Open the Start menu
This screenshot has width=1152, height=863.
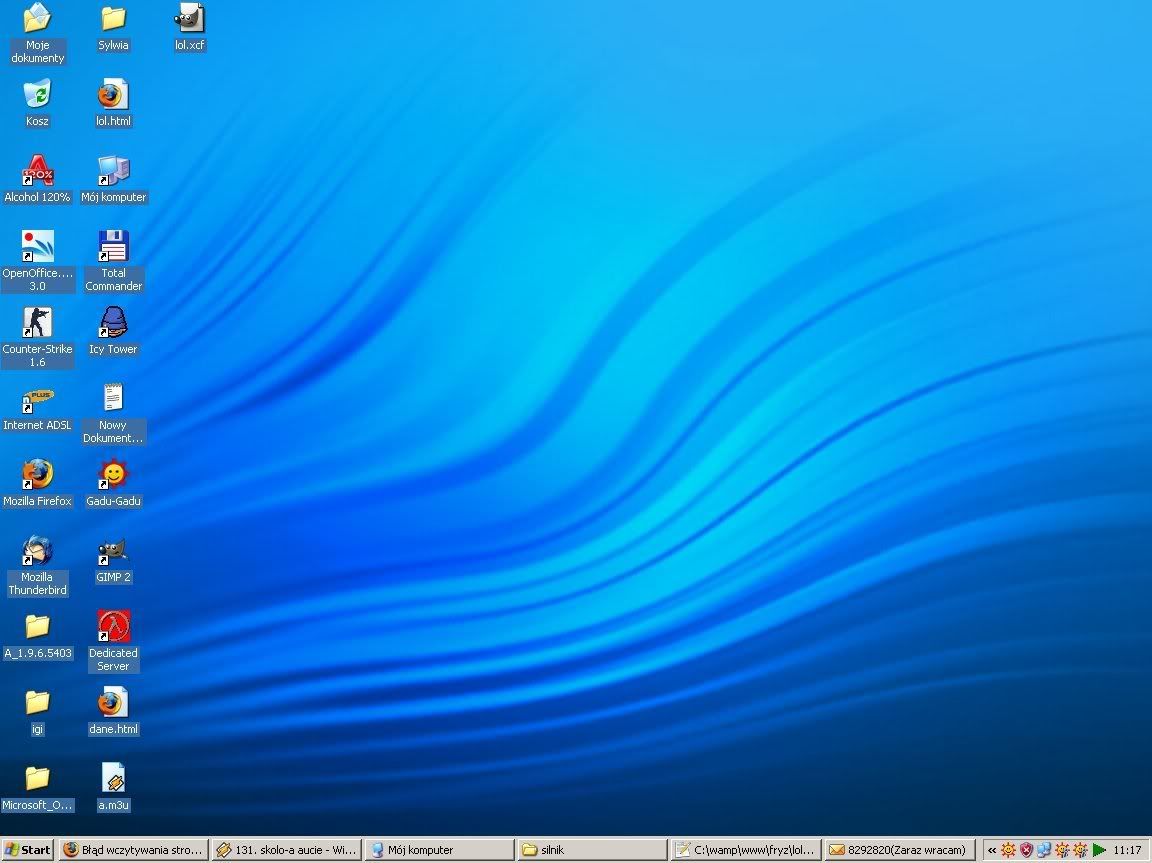click(28, 850)
